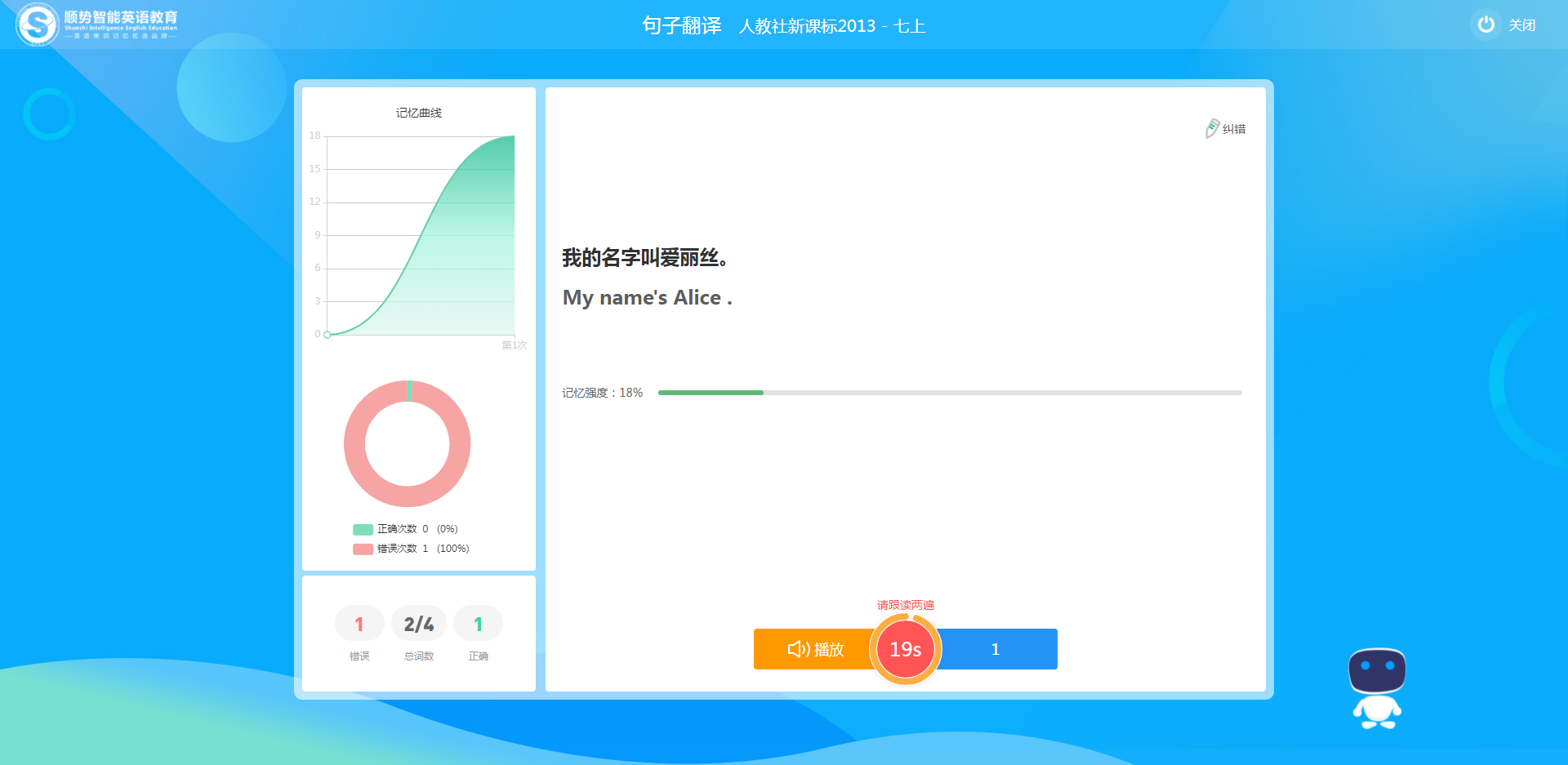Click the 记忆曲线 chart title
Image resolution: width=1568 pixels, height=765 pixels.
pos(419,113)
